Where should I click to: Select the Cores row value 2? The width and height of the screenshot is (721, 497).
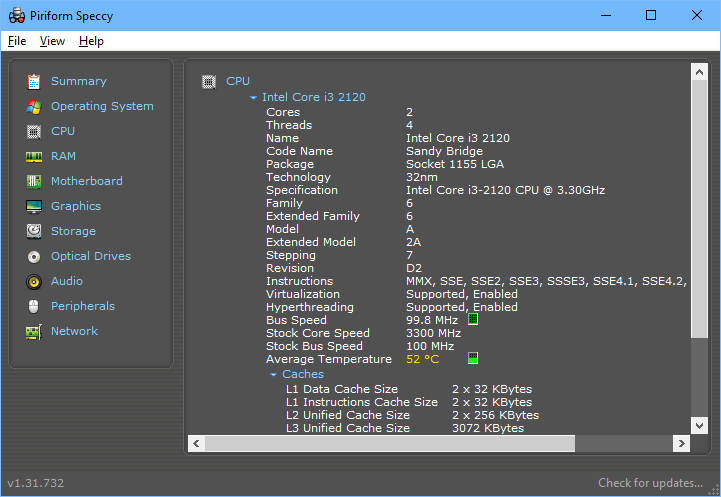[x=409, y=112]
